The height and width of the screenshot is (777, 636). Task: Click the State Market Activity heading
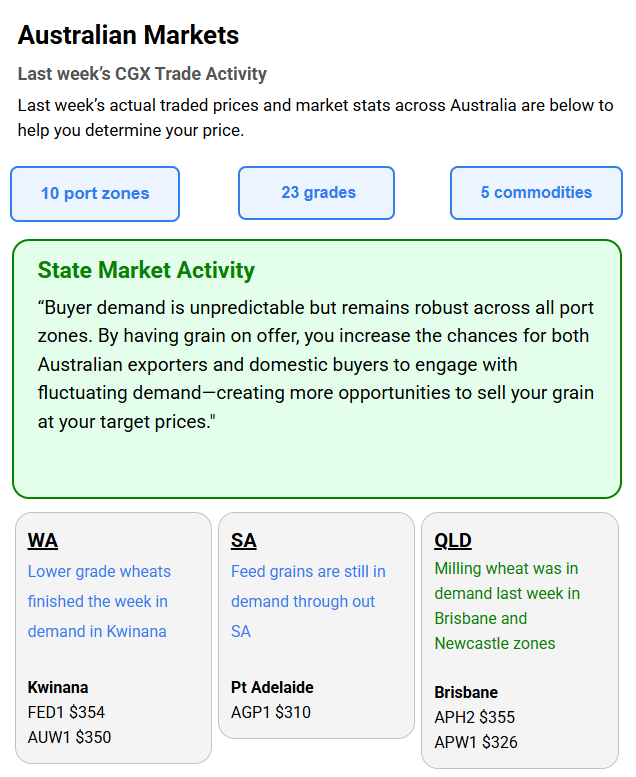click(x=146, y=270)
